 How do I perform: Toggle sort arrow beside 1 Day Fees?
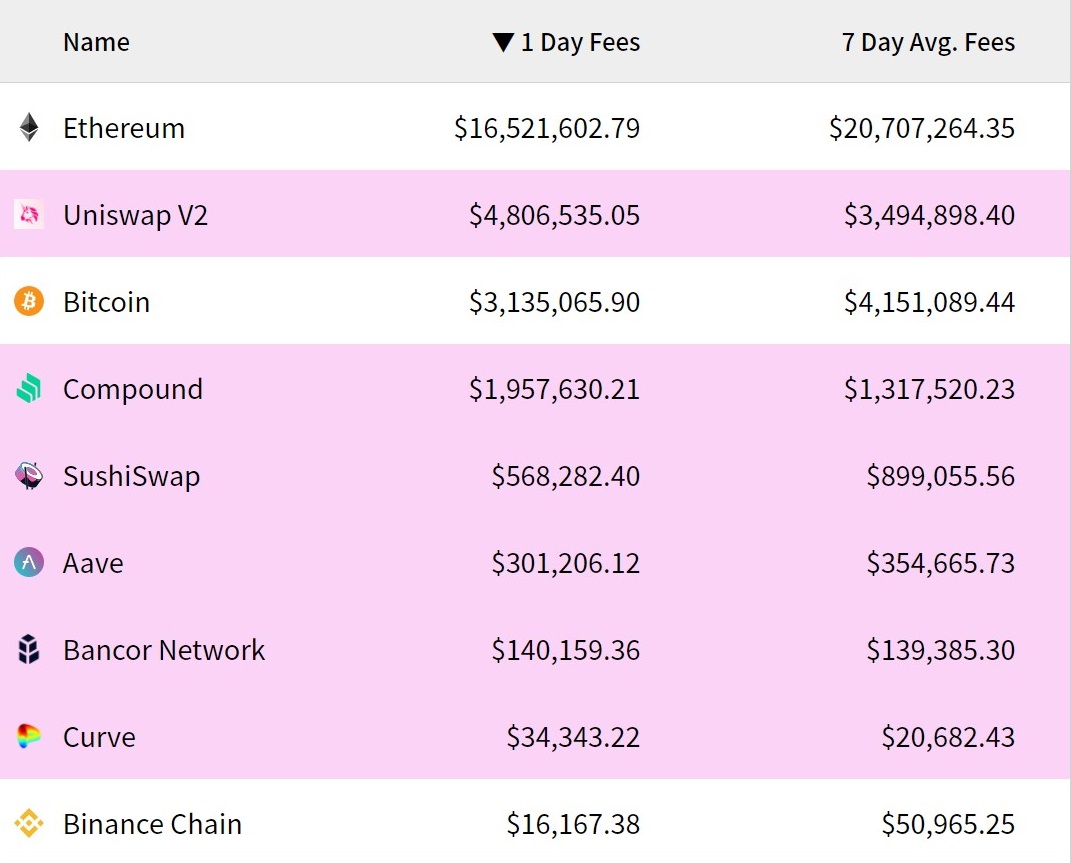pos(503,43)
